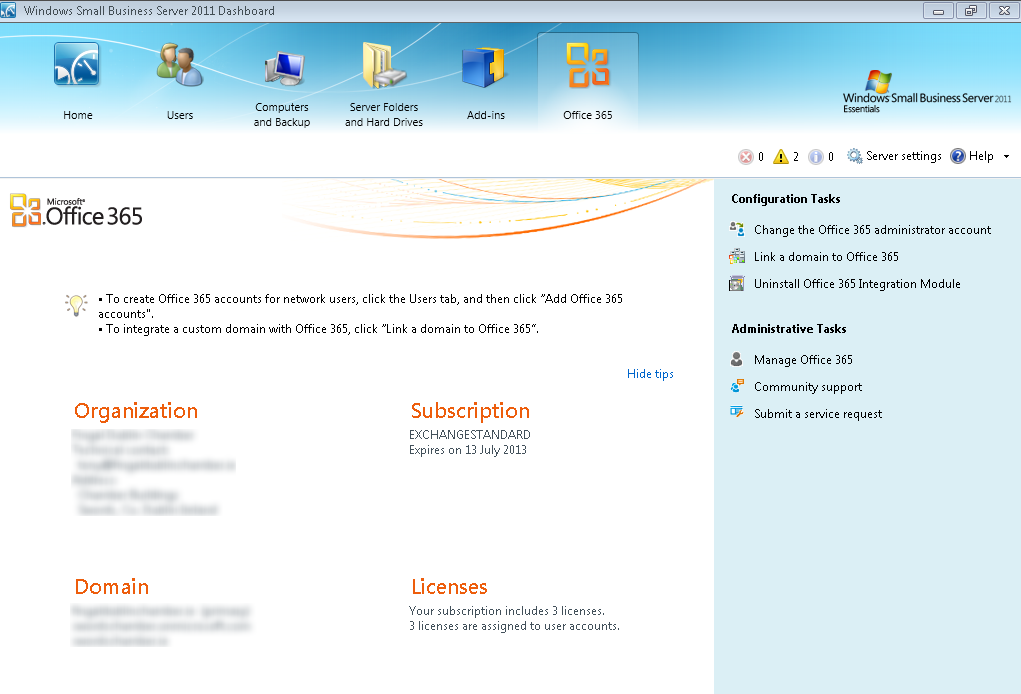Click the blue informational alerts icon
Image resolution: width=1021 pixels, height=694 pixels.
coord(815,156)
